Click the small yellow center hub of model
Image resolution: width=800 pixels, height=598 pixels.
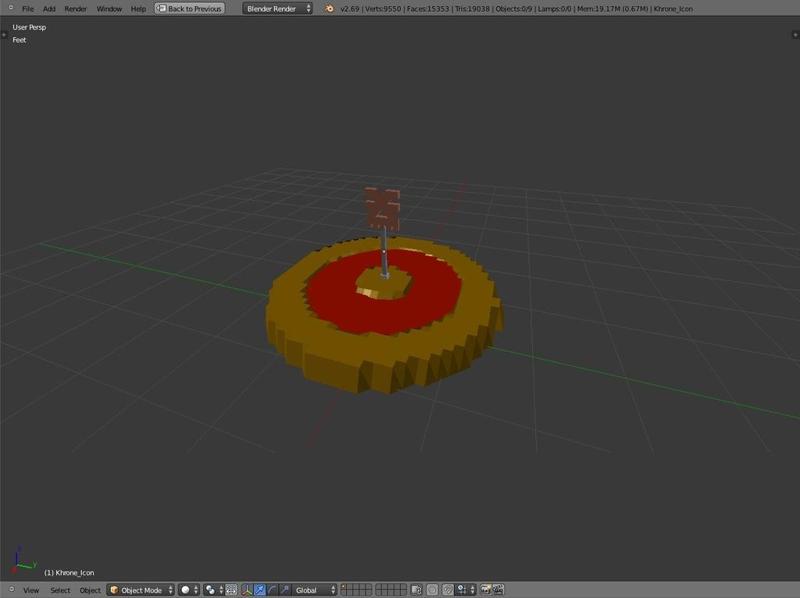383,286
